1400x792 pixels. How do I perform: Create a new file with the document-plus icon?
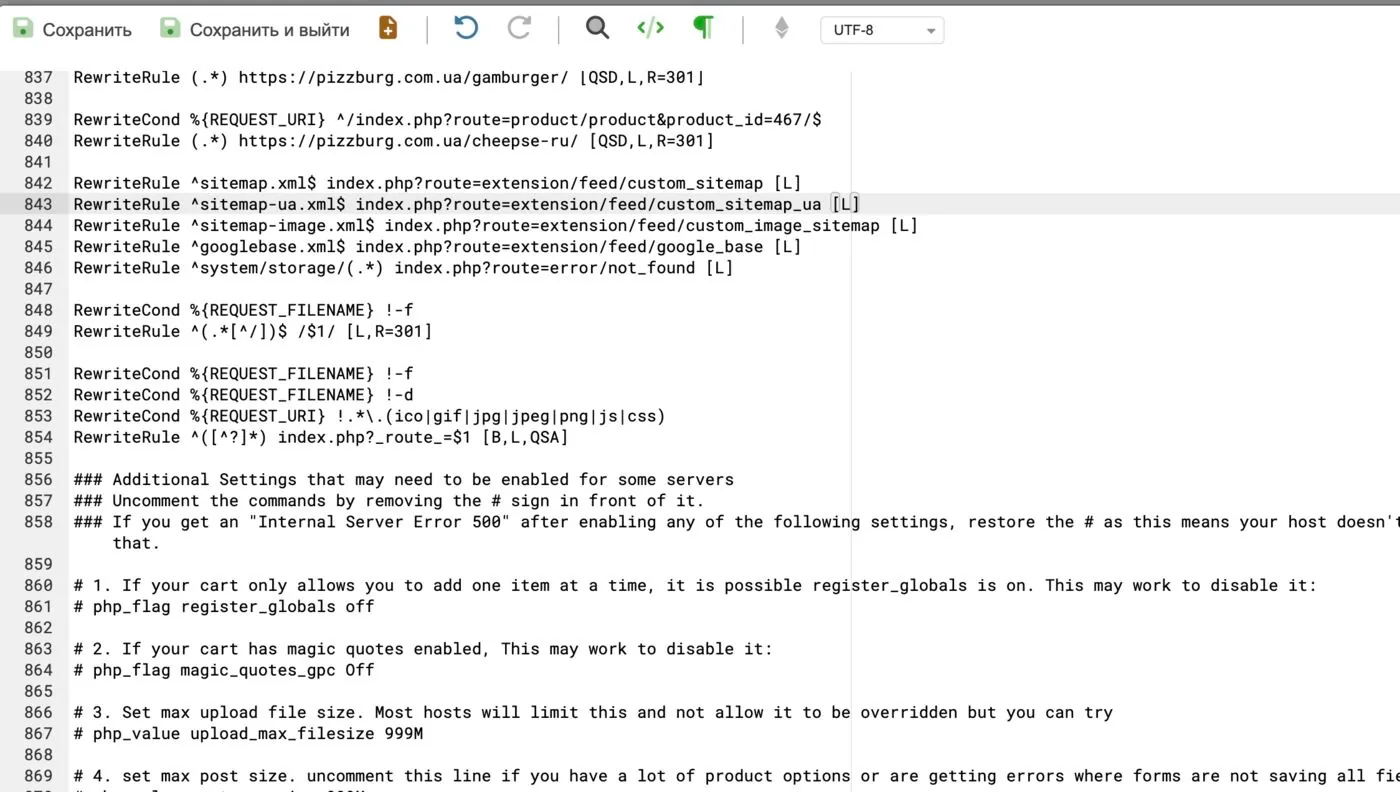388,29
